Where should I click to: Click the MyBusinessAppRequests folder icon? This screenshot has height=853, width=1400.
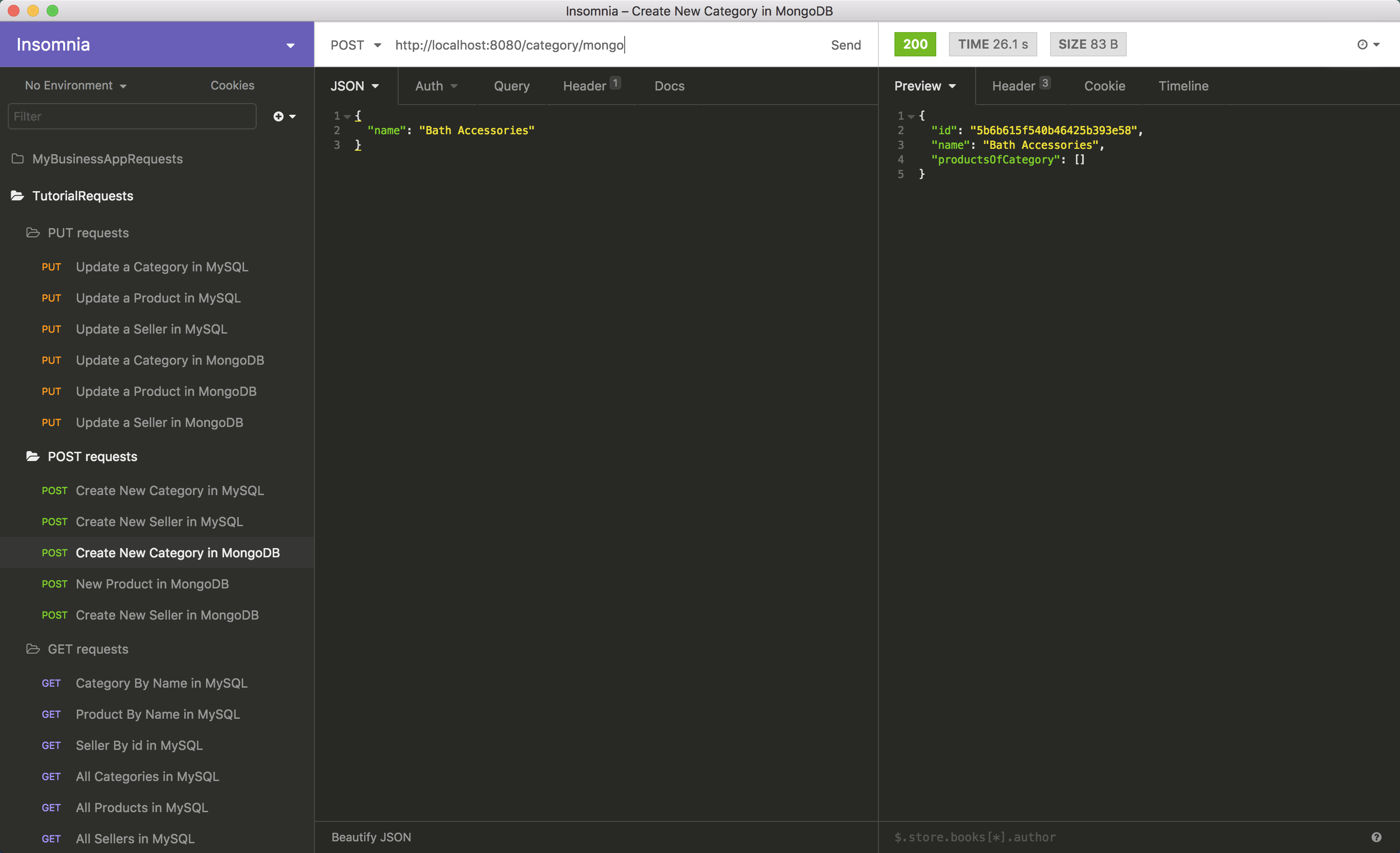click(x=17, y=159)
